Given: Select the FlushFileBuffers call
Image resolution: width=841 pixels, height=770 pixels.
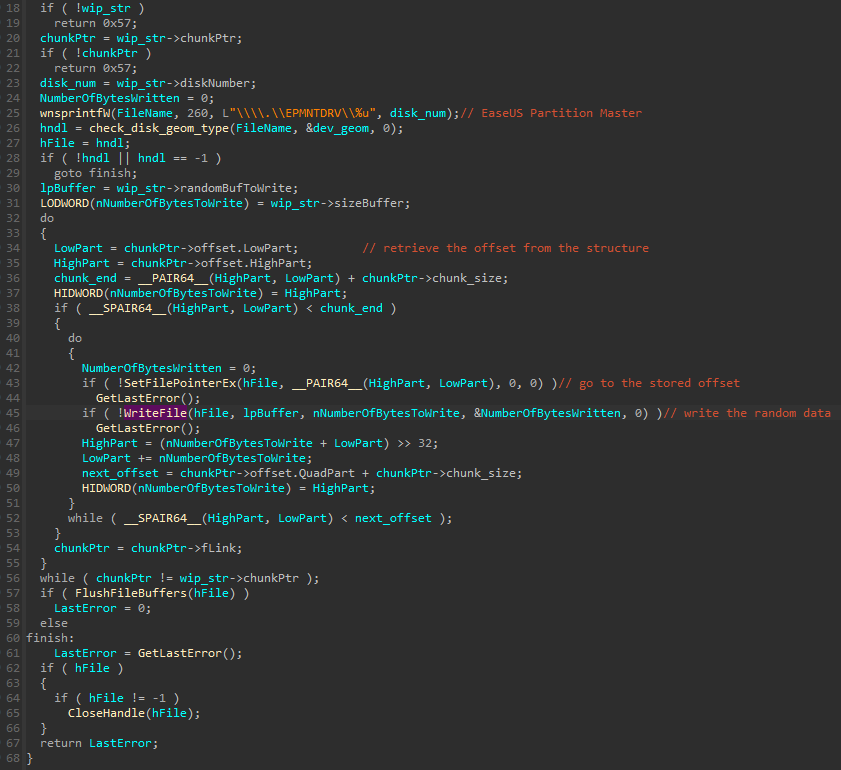Looking at the screenshot, I should 131,593.
